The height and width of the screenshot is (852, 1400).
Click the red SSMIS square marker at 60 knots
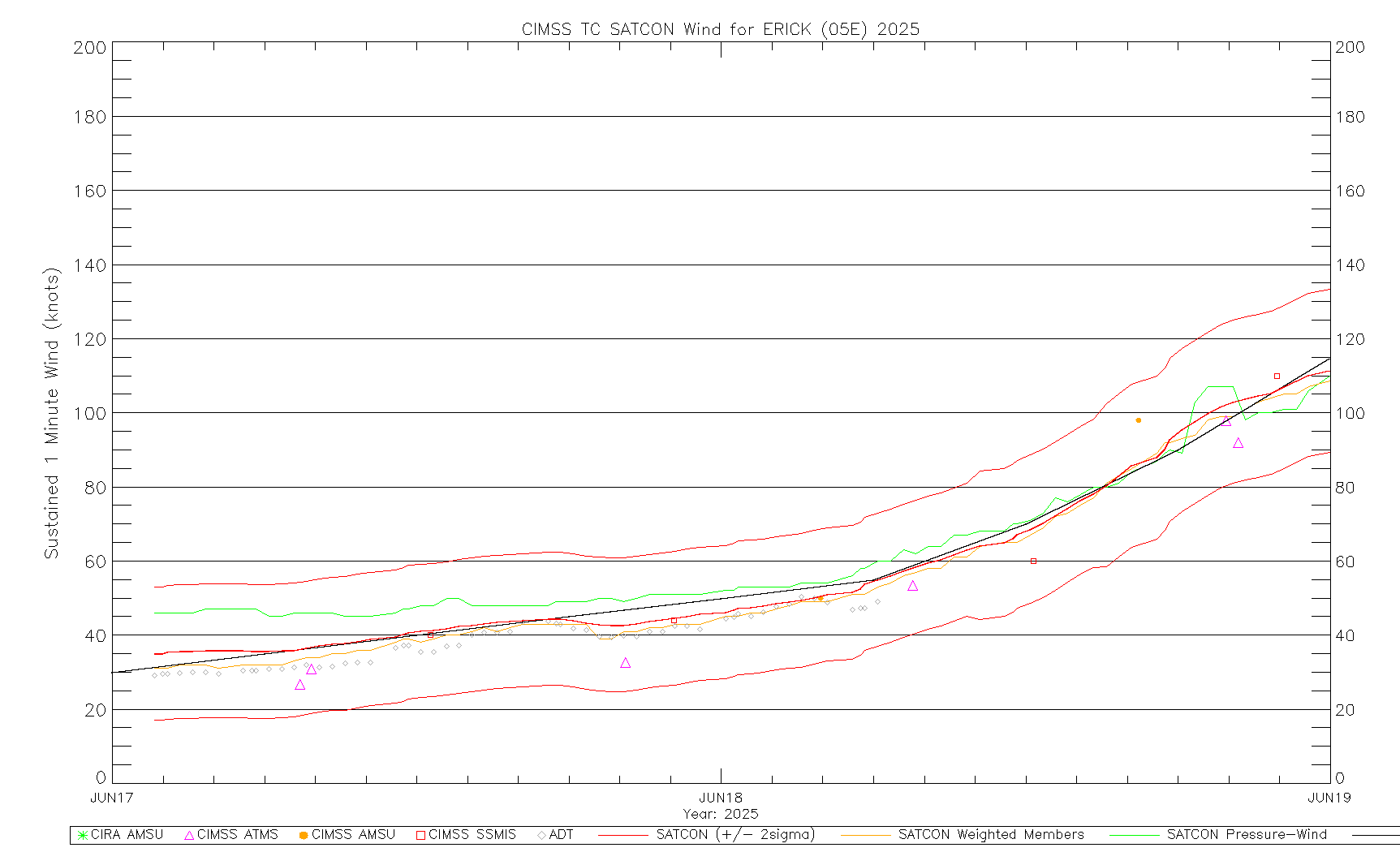(1033, 561)
